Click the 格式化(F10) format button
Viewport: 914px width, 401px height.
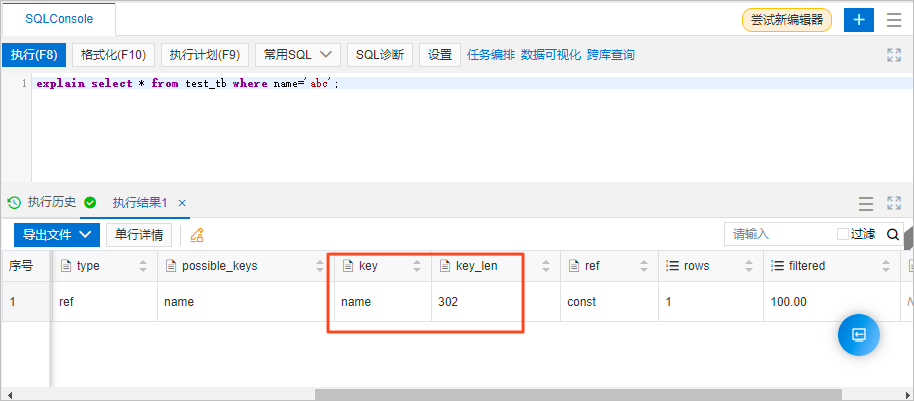click(113, 55)
